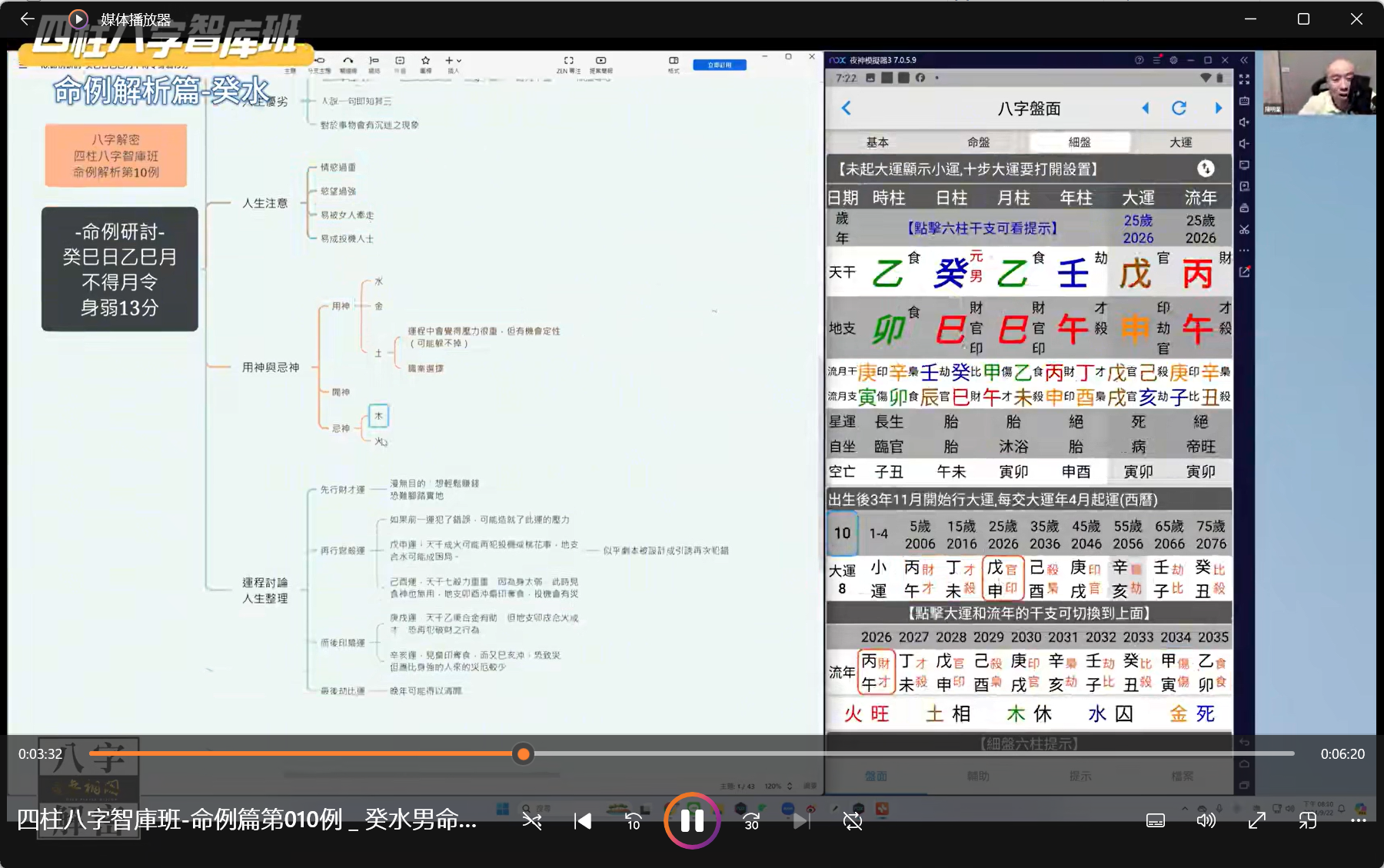Click the pitch presentation icon in XMind
The height and width of the screenshot is (868, 1384).
tap(601, 61)
